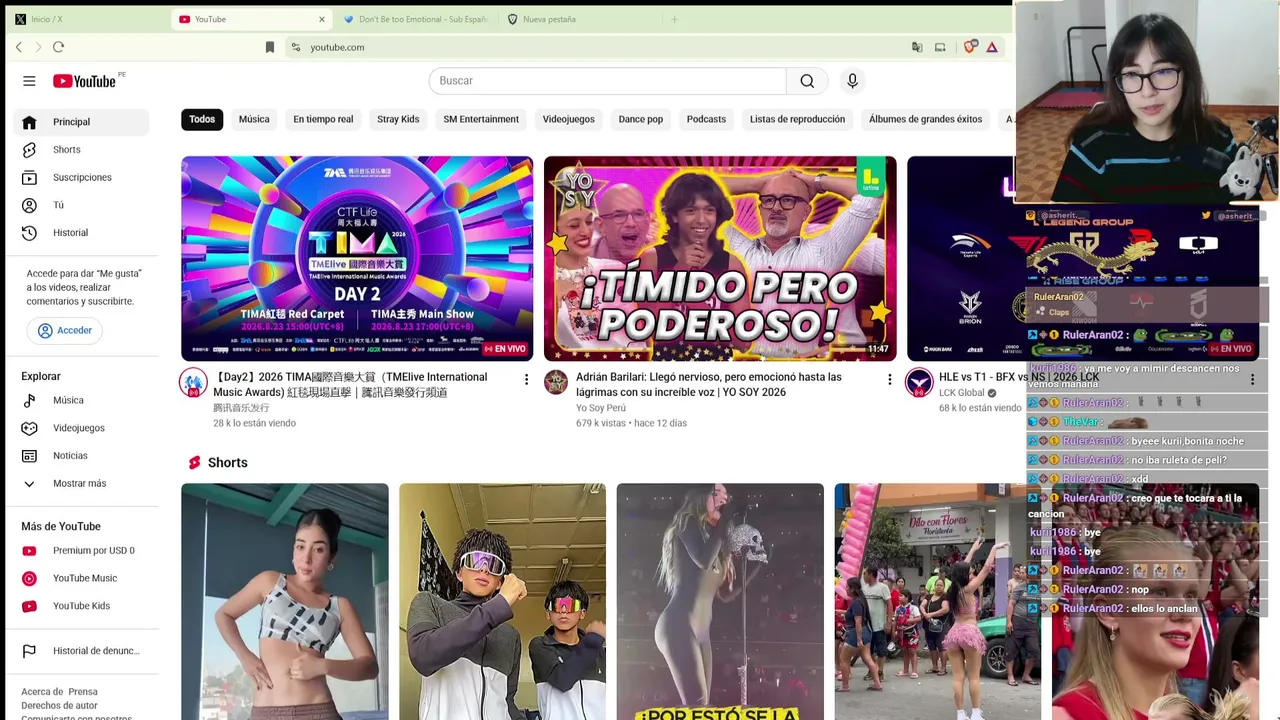Select the En tiempo real chip
1280x720 pixels.
click(x=323, y=119)
